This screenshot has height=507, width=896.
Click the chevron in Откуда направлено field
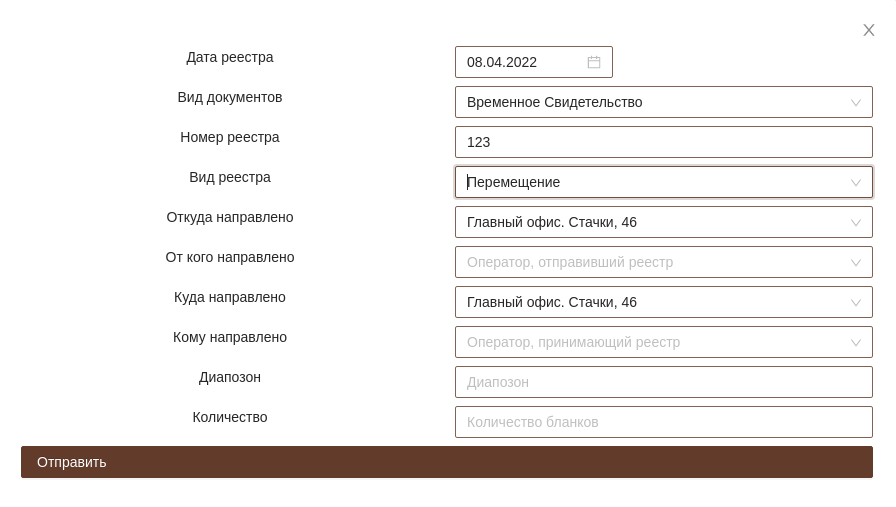tap(856, 222)
